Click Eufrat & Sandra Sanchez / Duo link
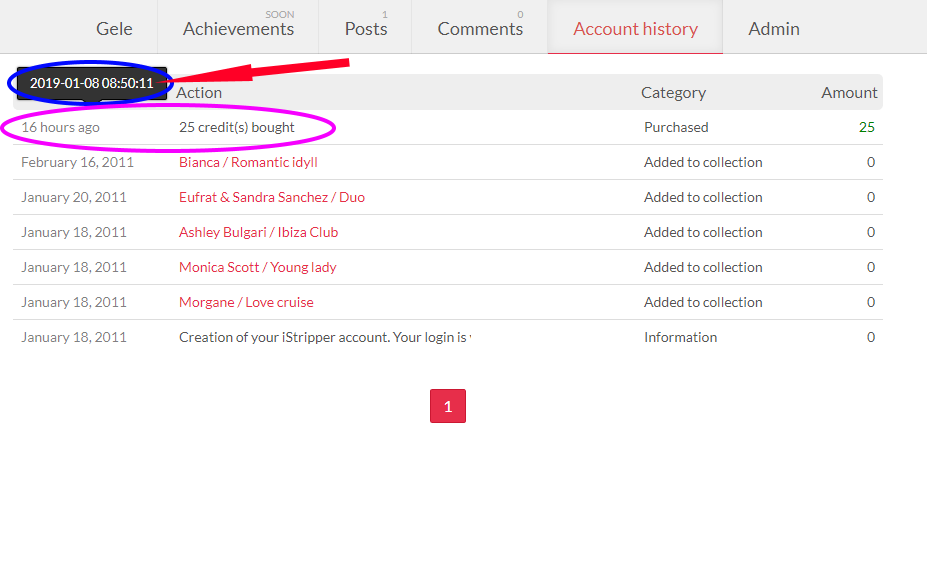 click(x=271, y=197)
